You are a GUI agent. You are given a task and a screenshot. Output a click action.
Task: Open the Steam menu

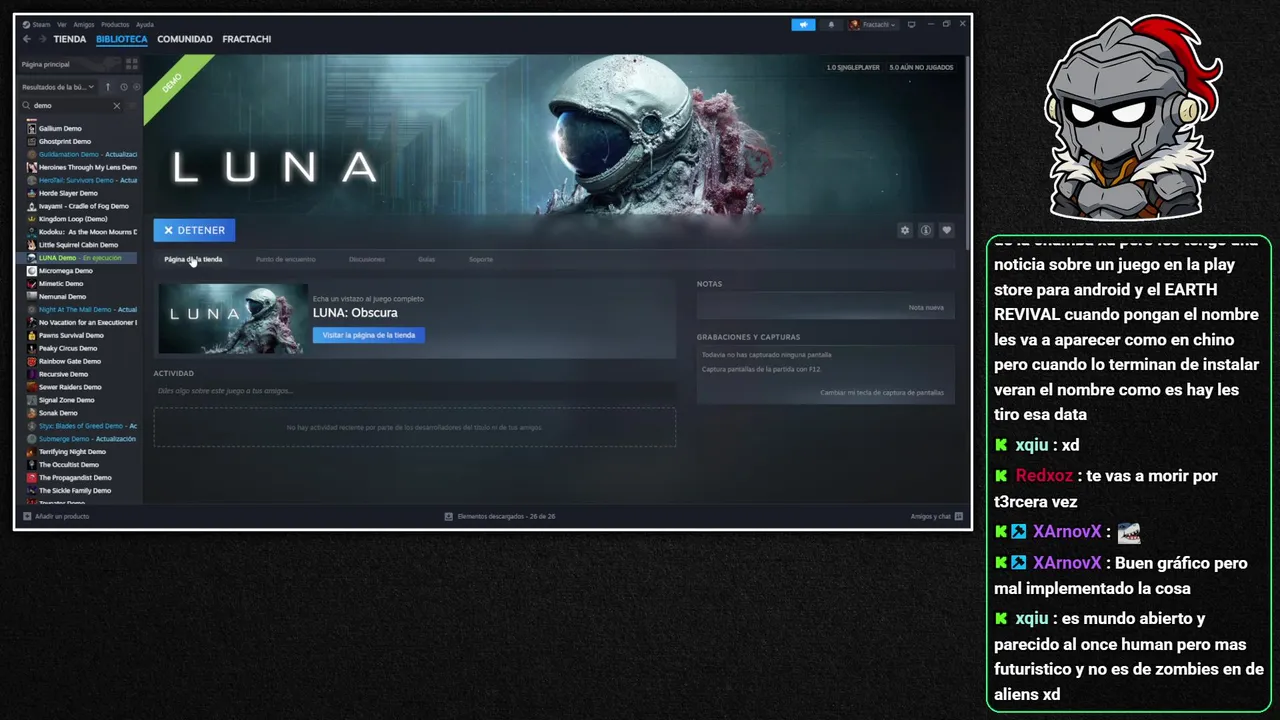click(38, 24)
